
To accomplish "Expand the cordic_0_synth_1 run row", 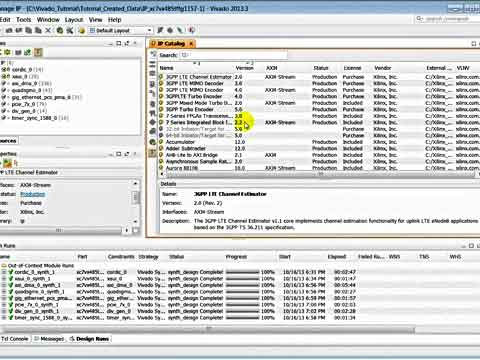I will [4, 272].
